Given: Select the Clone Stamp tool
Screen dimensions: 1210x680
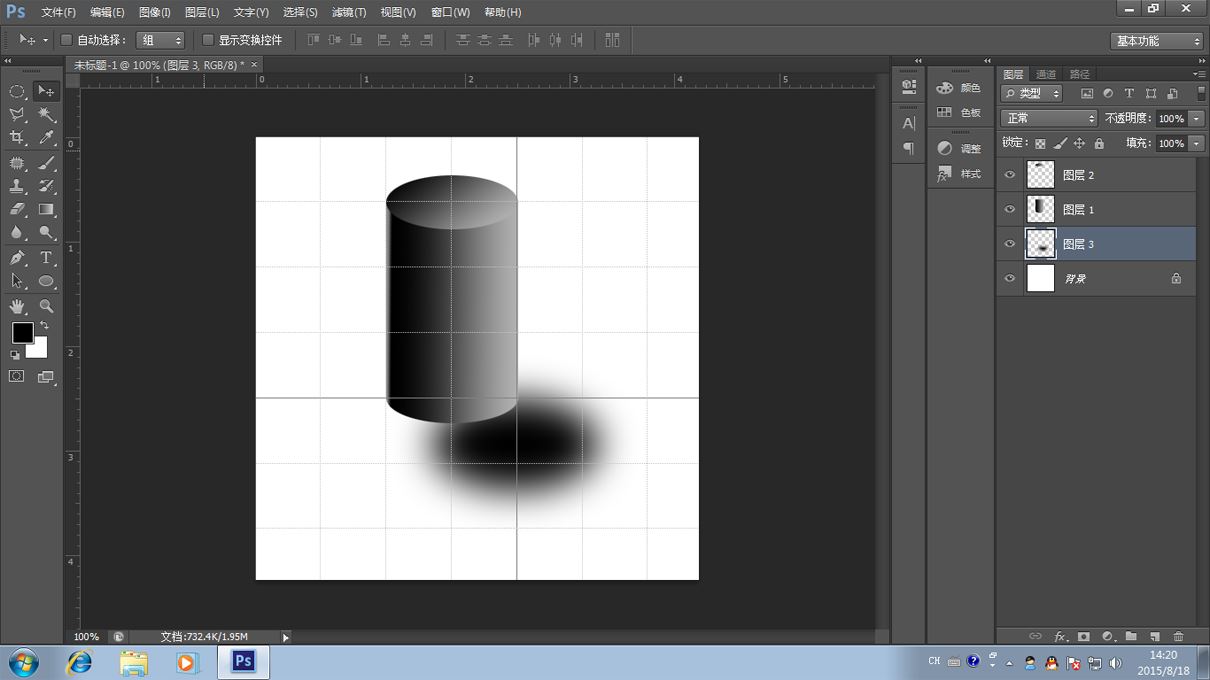Looking at the screenshot, I should click(x=17, y=186).
